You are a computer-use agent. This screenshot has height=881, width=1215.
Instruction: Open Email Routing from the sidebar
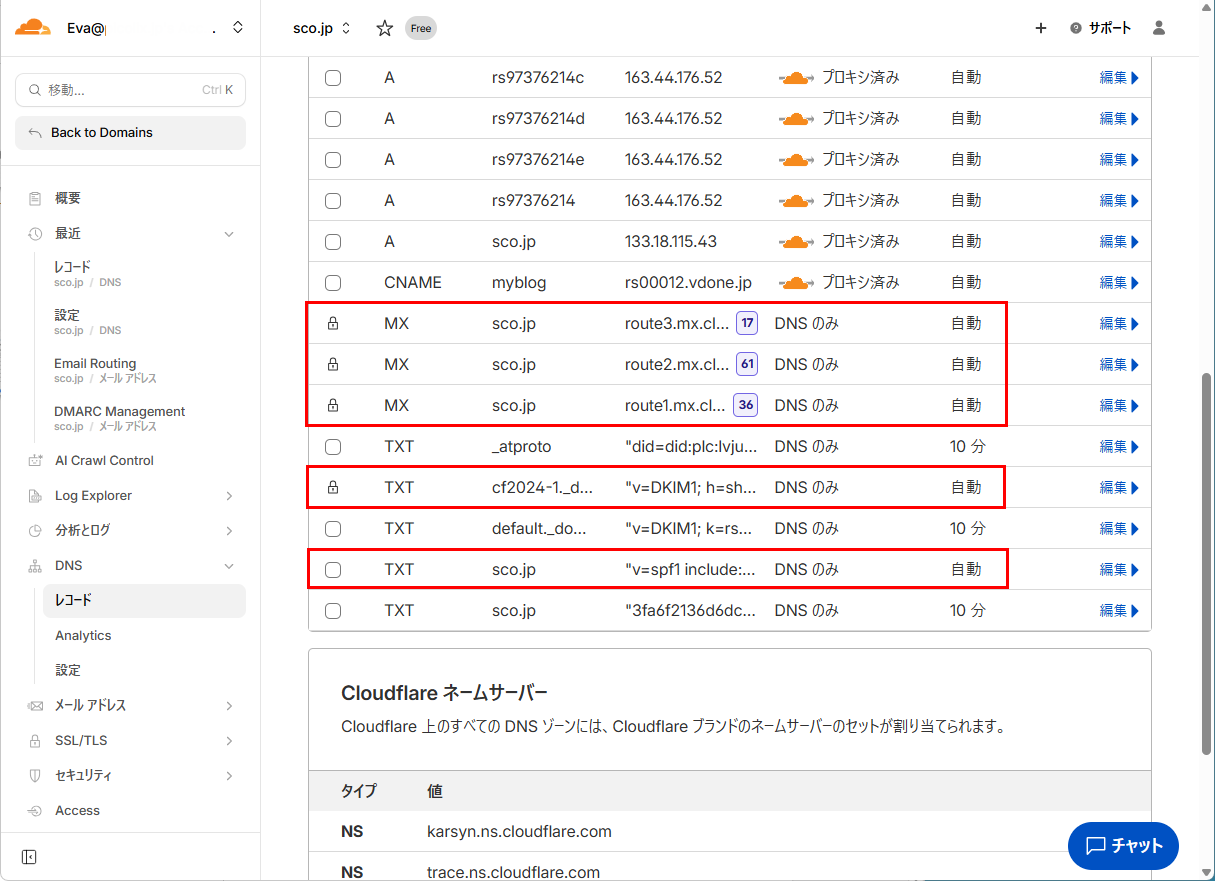(97, 363)
